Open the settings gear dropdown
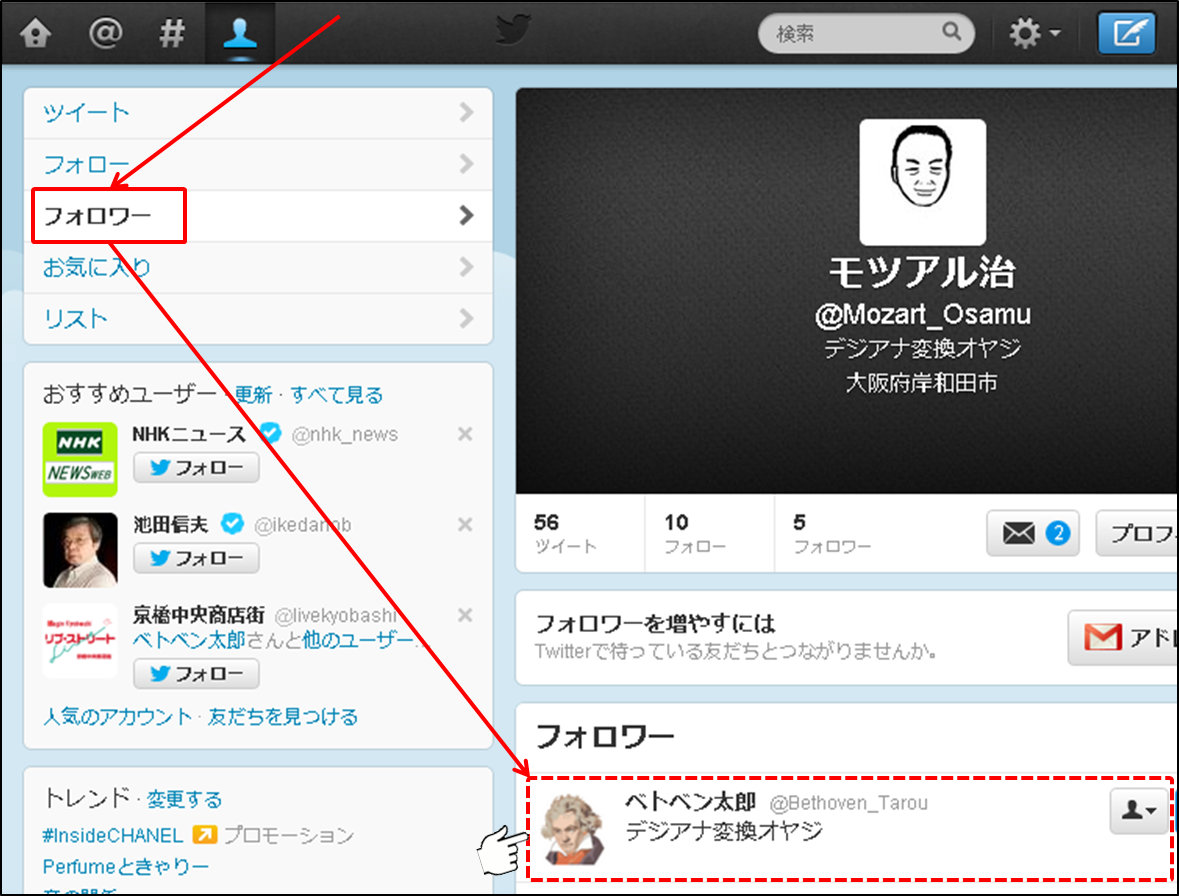 tap(1034, 34)
